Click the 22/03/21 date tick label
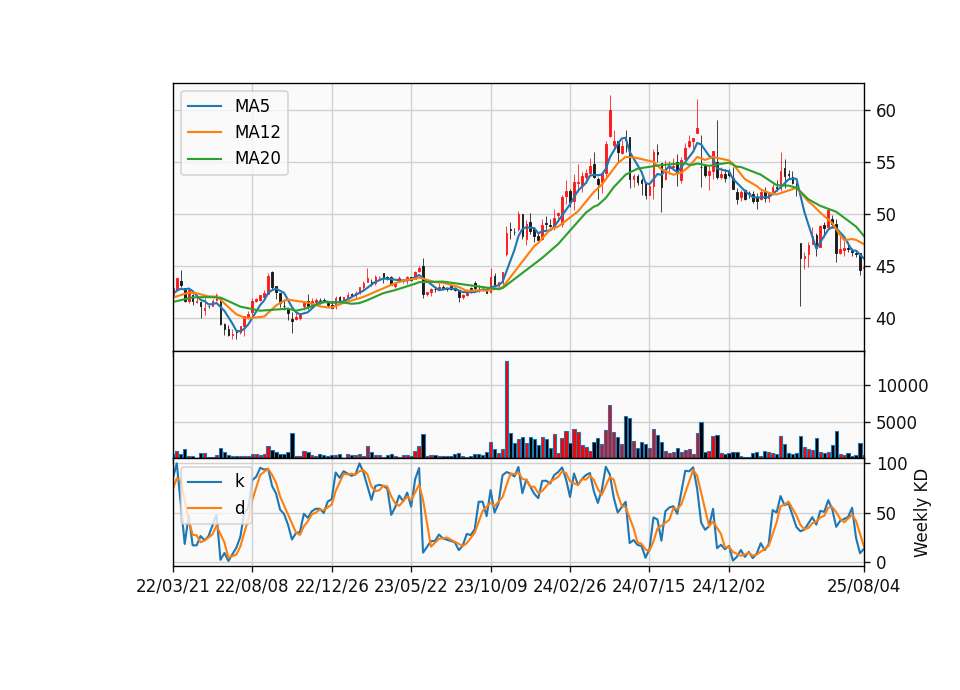The image size is (960, 690). pyautogui.click(x=173, y=586)
